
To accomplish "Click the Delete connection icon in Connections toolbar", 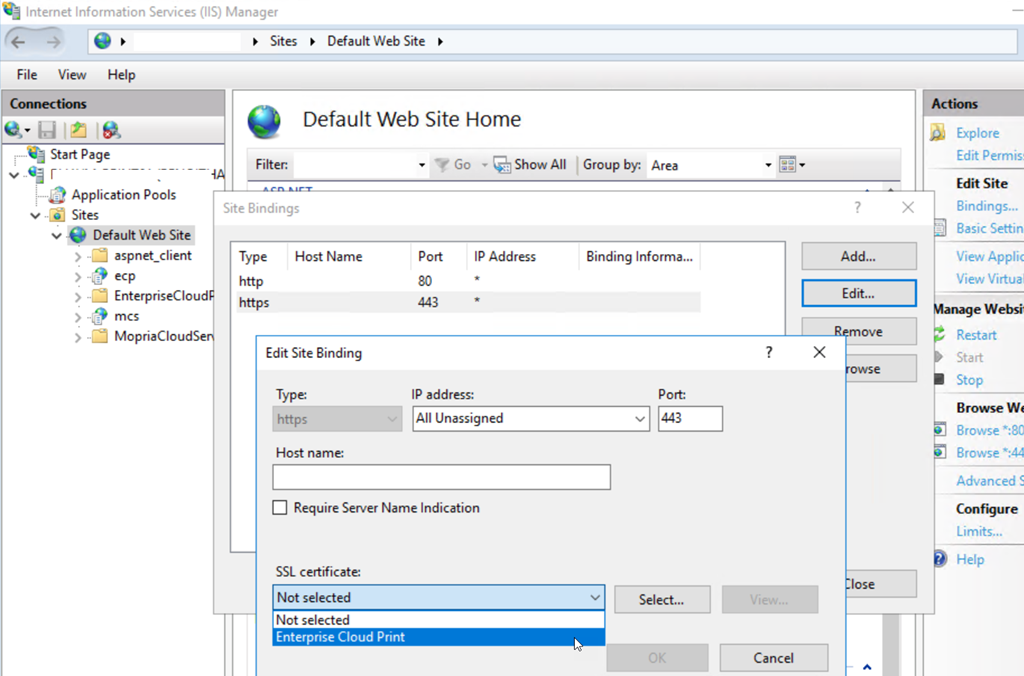I will [x=110, y=130].
